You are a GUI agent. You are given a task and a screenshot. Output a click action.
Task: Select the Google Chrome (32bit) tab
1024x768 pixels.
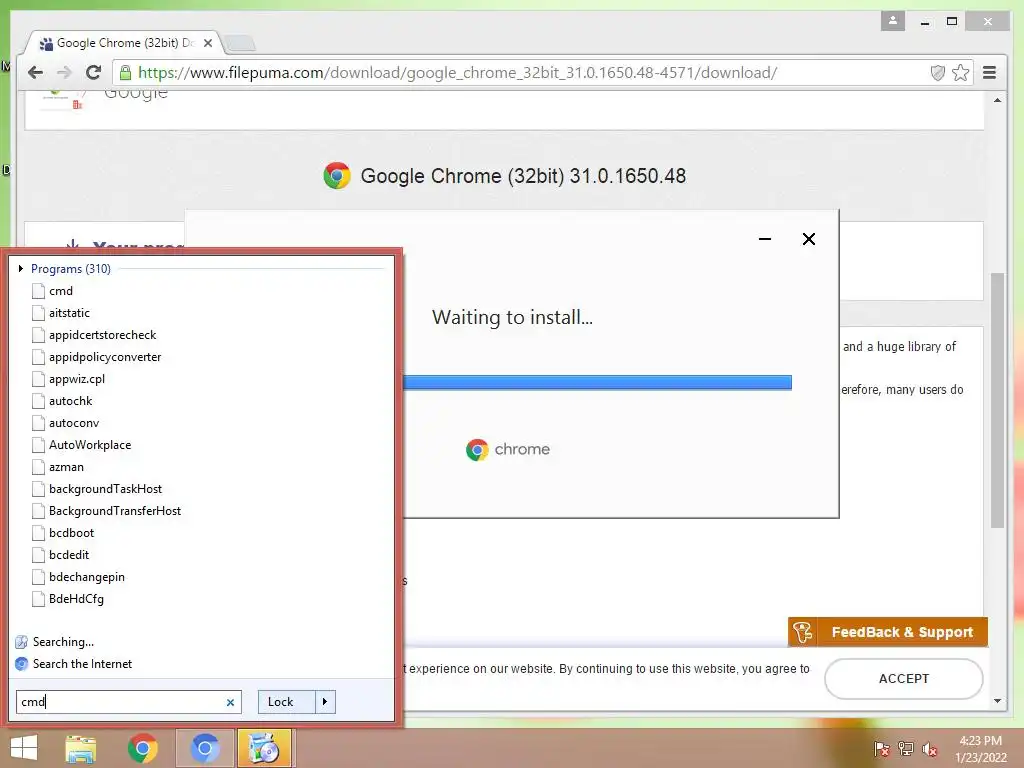coord(124,43)
